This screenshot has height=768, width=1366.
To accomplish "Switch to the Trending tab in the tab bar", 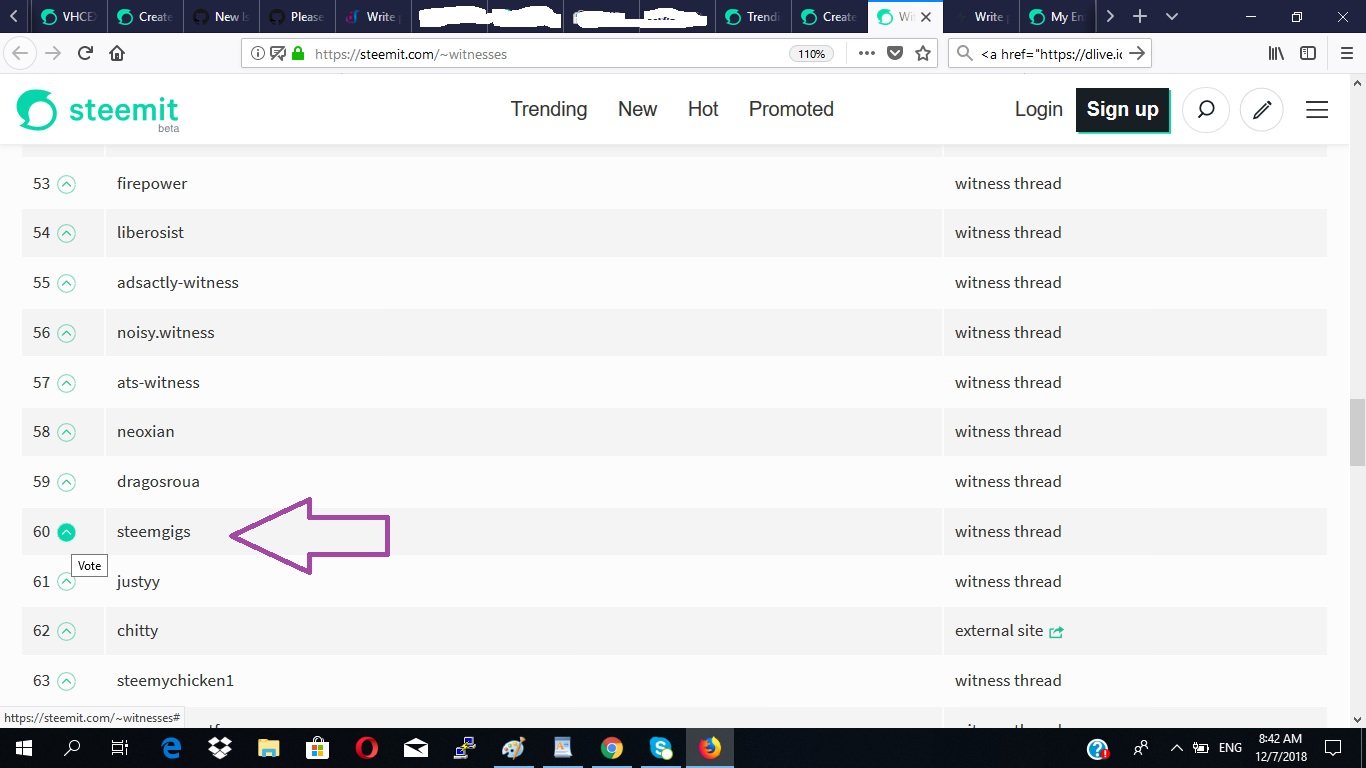I will pyautogui.click(x=753, y=17).
